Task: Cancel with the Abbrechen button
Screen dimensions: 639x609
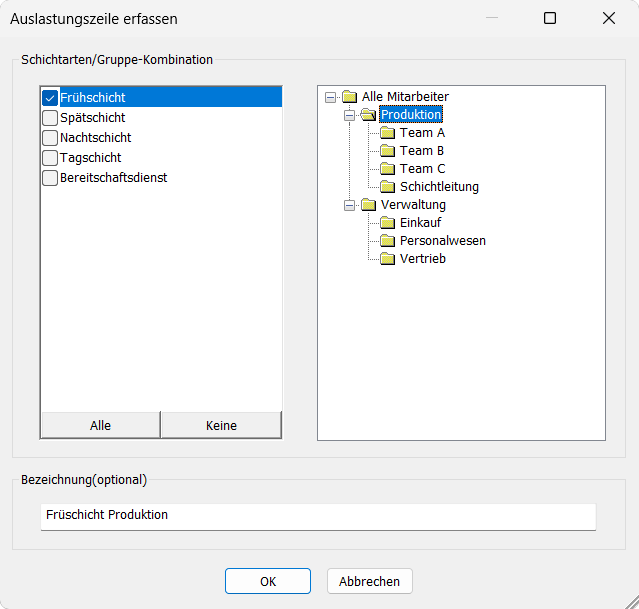Action: pos(370,581)
